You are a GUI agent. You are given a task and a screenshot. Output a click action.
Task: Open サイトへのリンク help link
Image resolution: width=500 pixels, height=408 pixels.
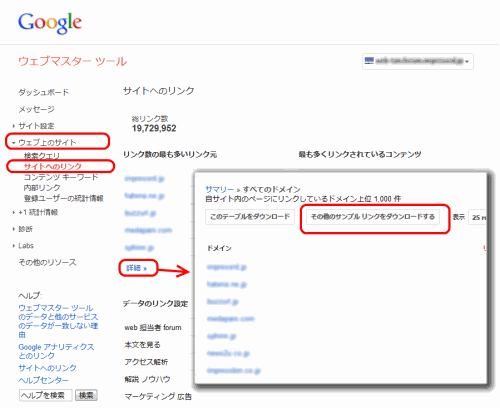(47, 368)
